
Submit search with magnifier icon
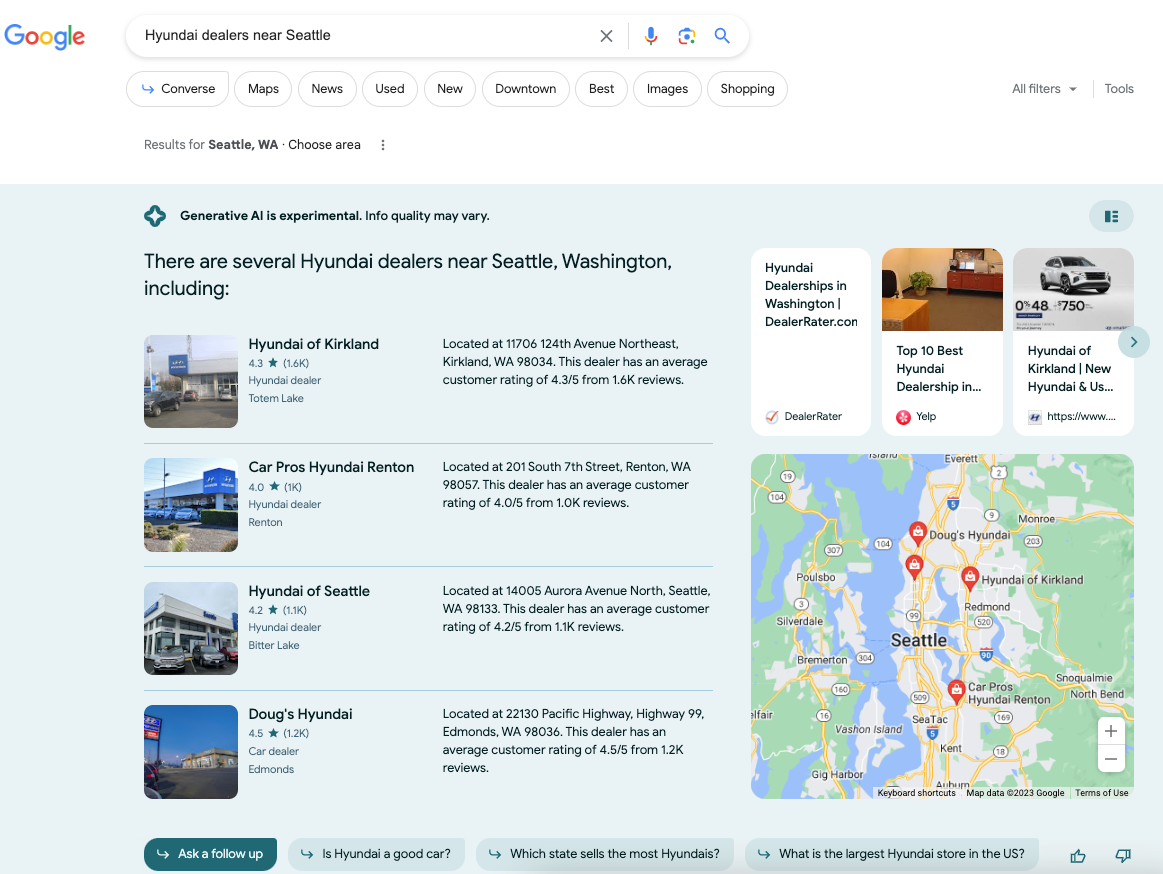click(722, 36)
